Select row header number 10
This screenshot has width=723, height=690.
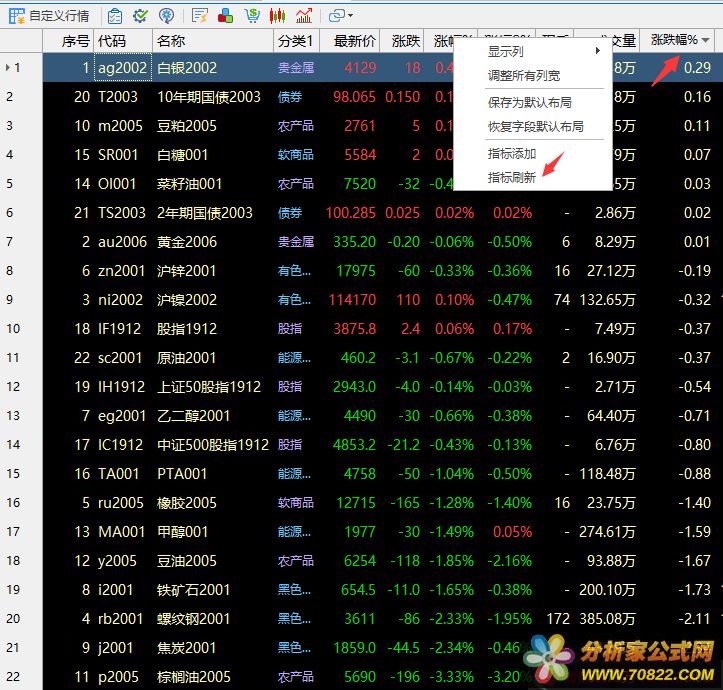point(13,329)
